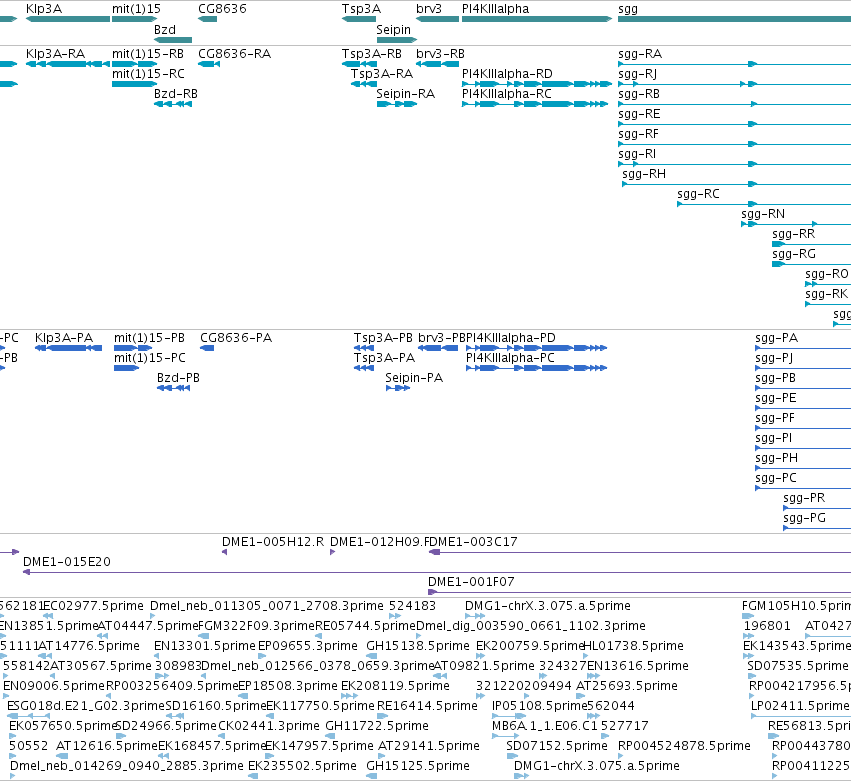Click the mit(1)15-PB protein label
Viewport: 851px width, 781px height.
149,338
